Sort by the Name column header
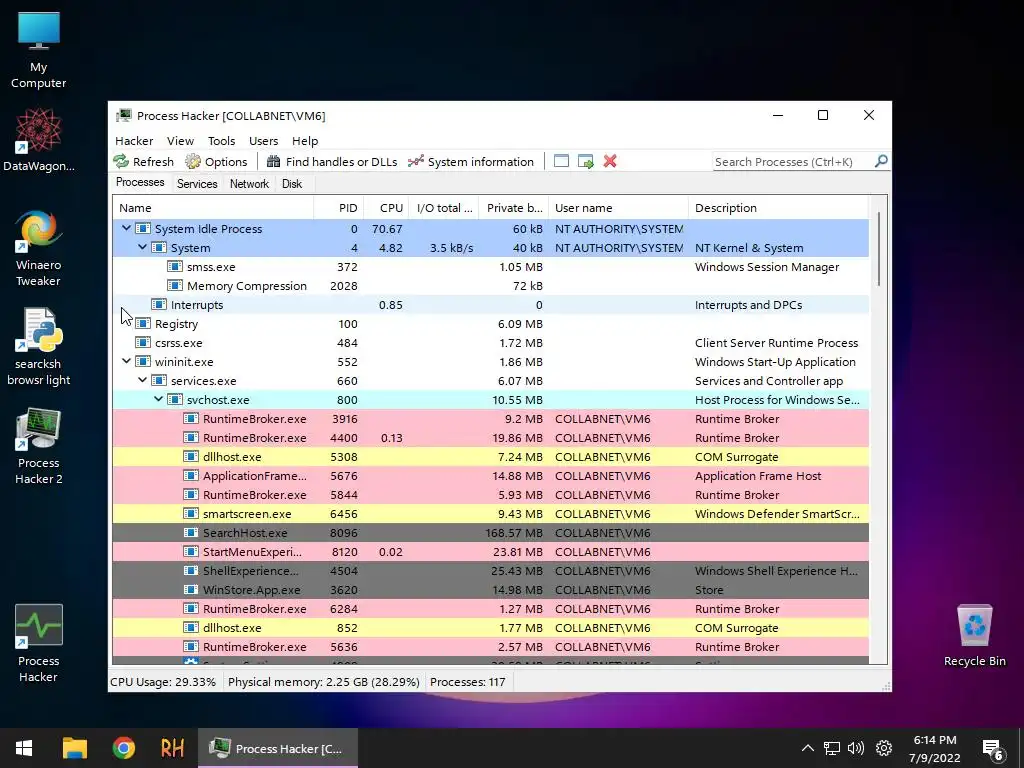This screenshot has width=1024, height=768. [x=213, y=208]
